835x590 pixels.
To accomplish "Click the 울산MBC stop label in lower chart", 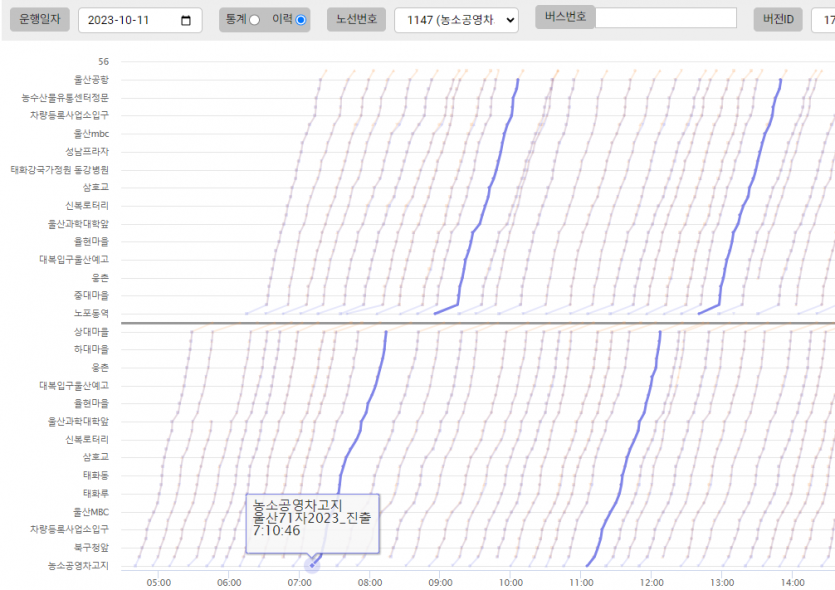I will pos(93,511).
